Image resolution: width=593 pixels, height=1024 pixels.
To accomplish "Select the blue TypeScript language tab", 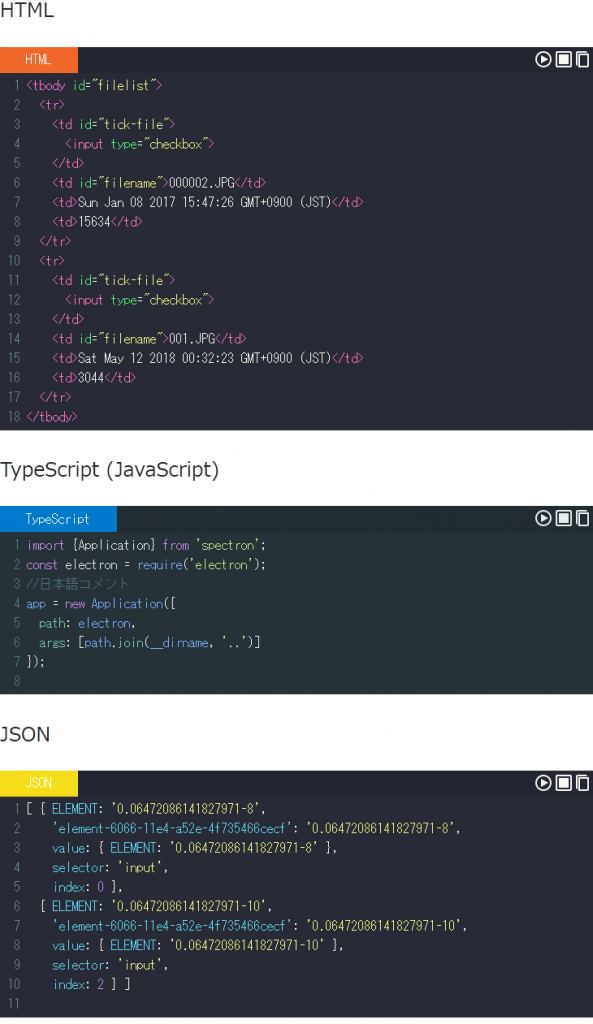I will point(58,519).
